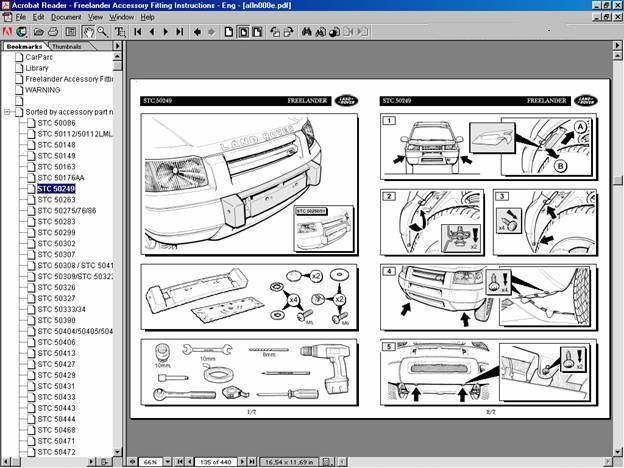Screen dimensions: 624x468
Task: Select bookmark STC 50275/76/86
Action: coord(66,211)
